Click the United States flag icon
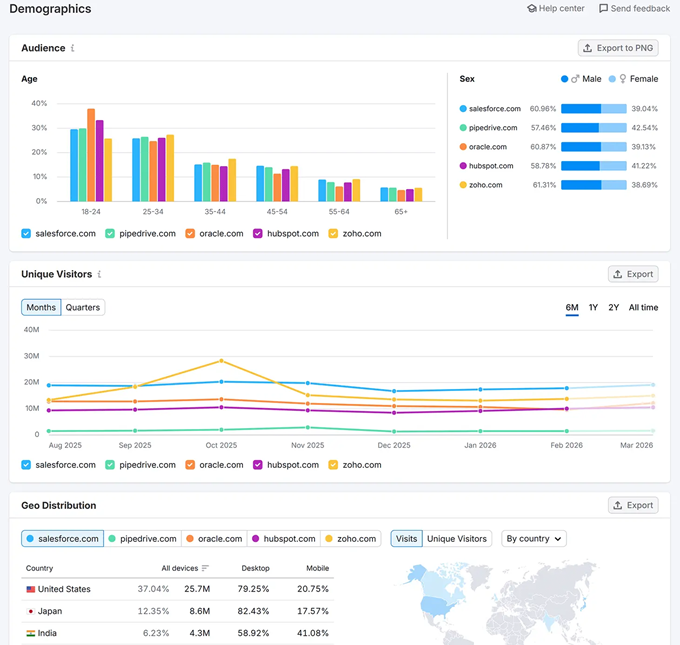This screenshot has width=680, height=645. [30, 589]
